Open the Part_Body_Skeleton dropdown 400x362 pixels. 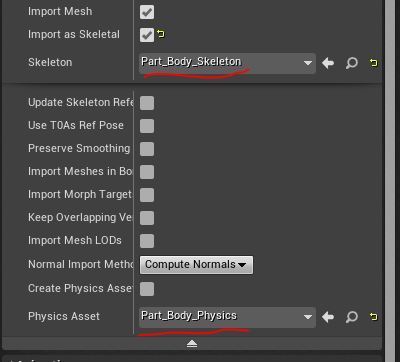pos(227,63)
